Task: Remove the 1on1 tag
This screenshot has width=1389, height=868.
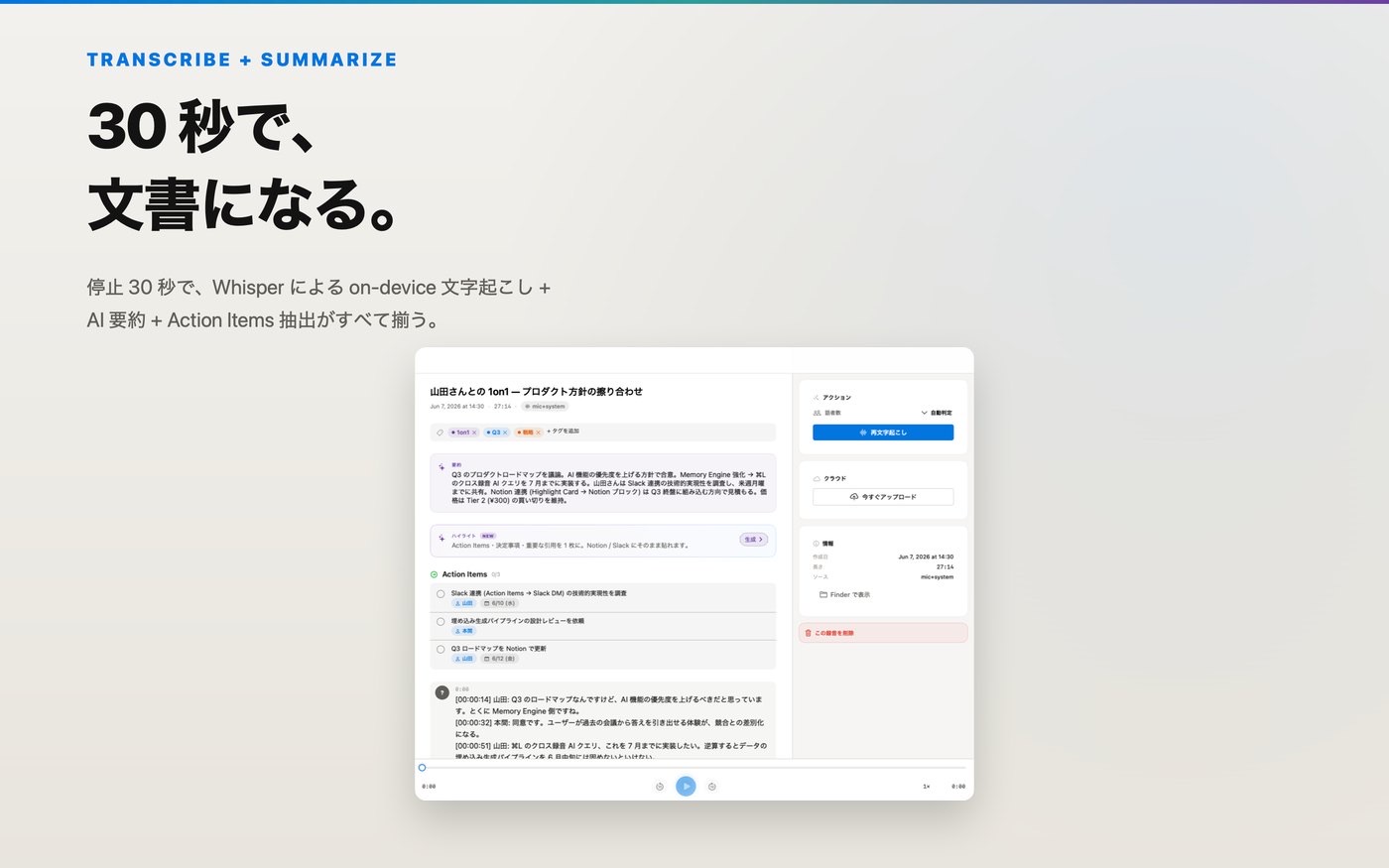Action: point(474,433)
